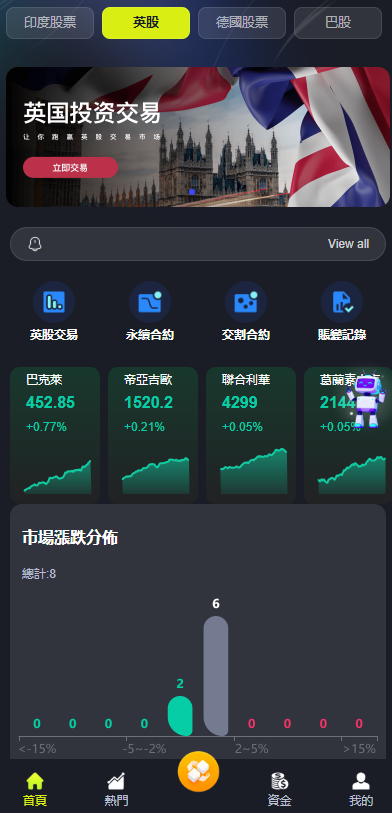Open 我的 profile person icon
Image resolution: width=392 pixels, height=813 pixels.
click(x=361, y=780)
